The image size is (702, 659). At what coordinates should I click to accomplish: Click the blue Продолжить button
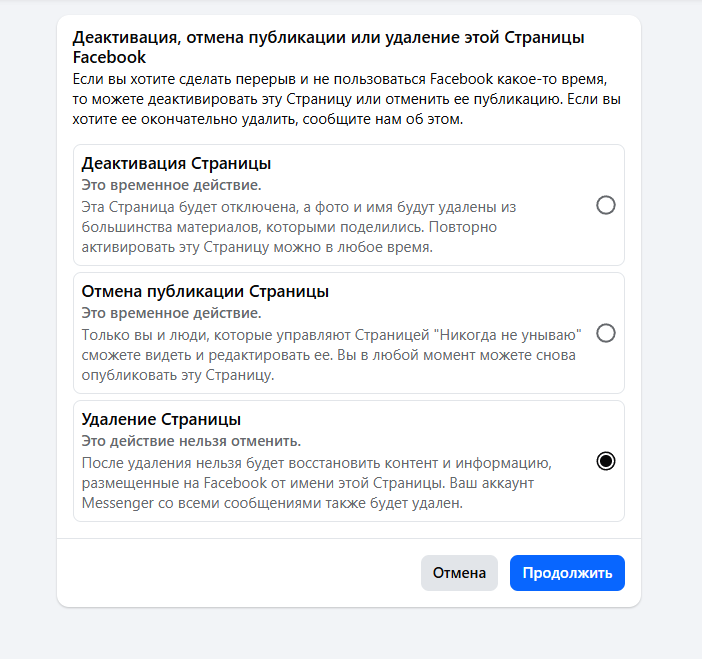567,573
